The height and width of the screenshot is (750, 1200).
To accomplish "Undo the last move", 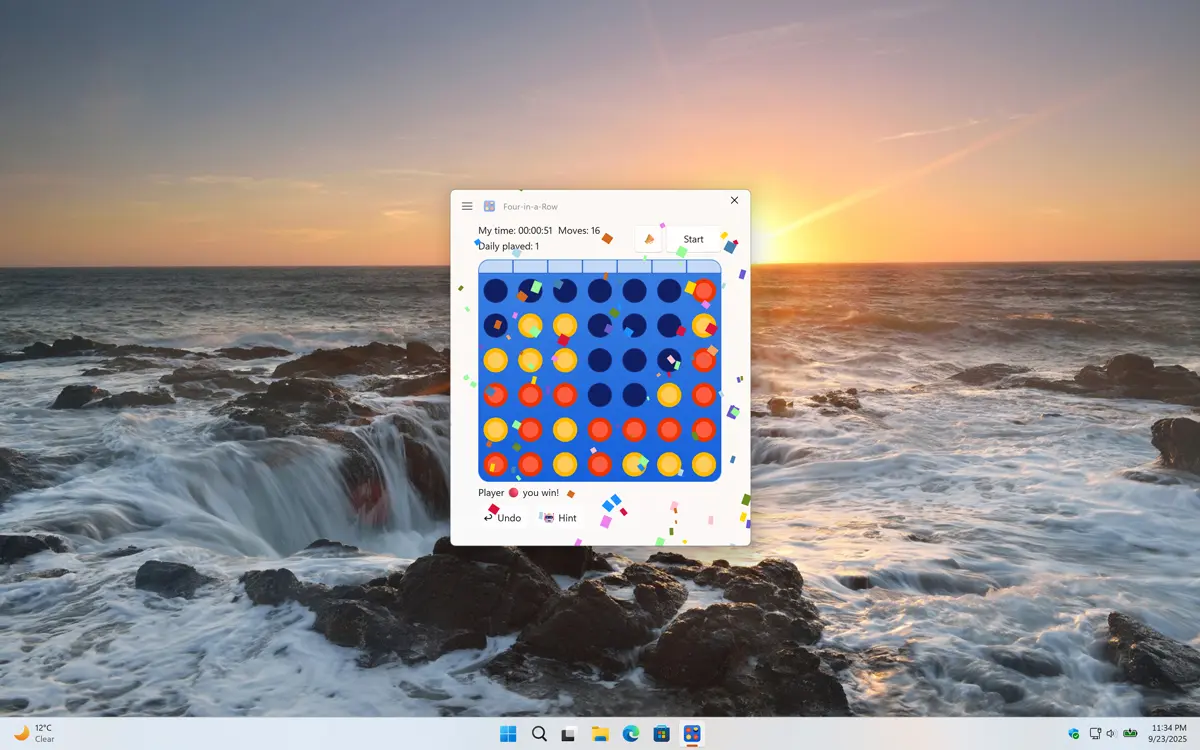I will pyautogui.click(x=502, y=518).
